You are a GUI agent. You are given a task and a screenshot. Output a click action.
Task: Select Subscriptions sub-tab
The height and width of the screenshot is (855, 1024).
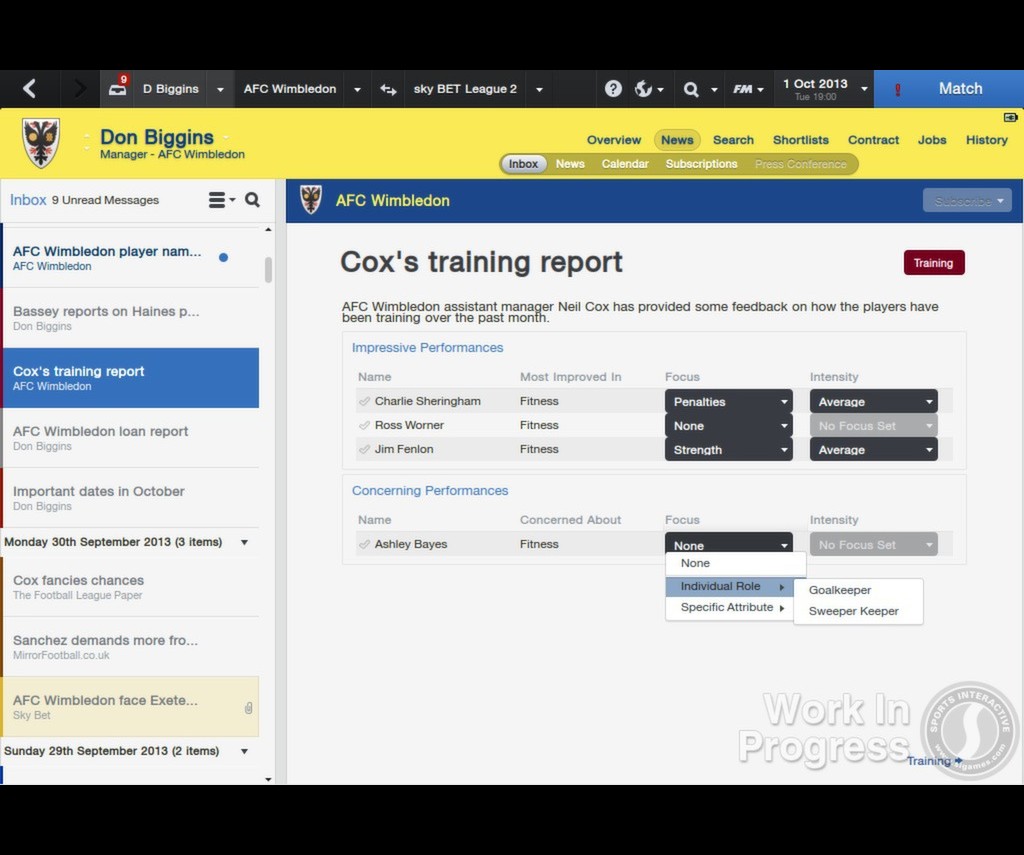(701, 164)
